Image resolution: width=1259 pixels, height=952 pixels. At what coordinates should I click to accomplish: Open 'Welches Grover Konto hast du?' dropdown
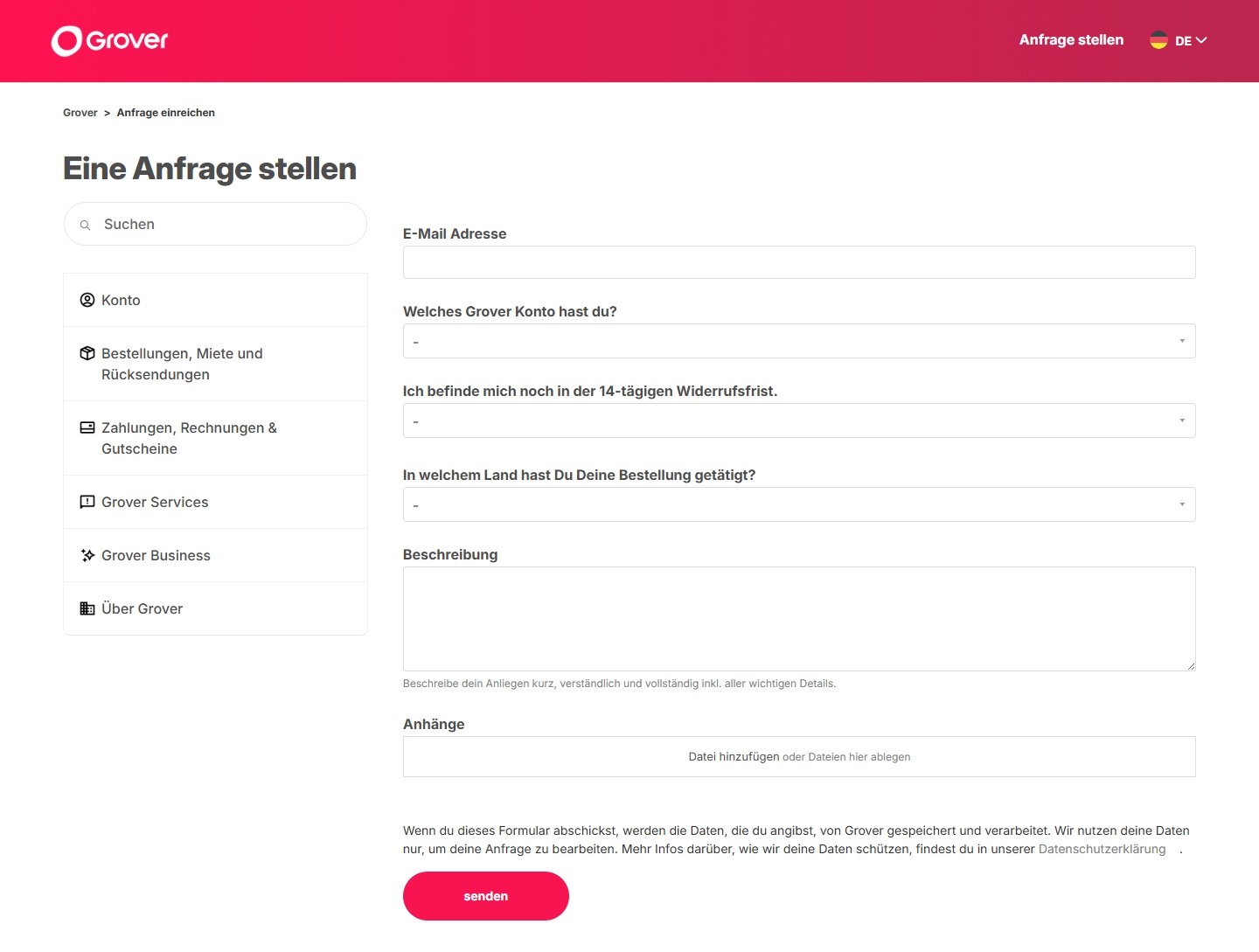tap(799, 341)
